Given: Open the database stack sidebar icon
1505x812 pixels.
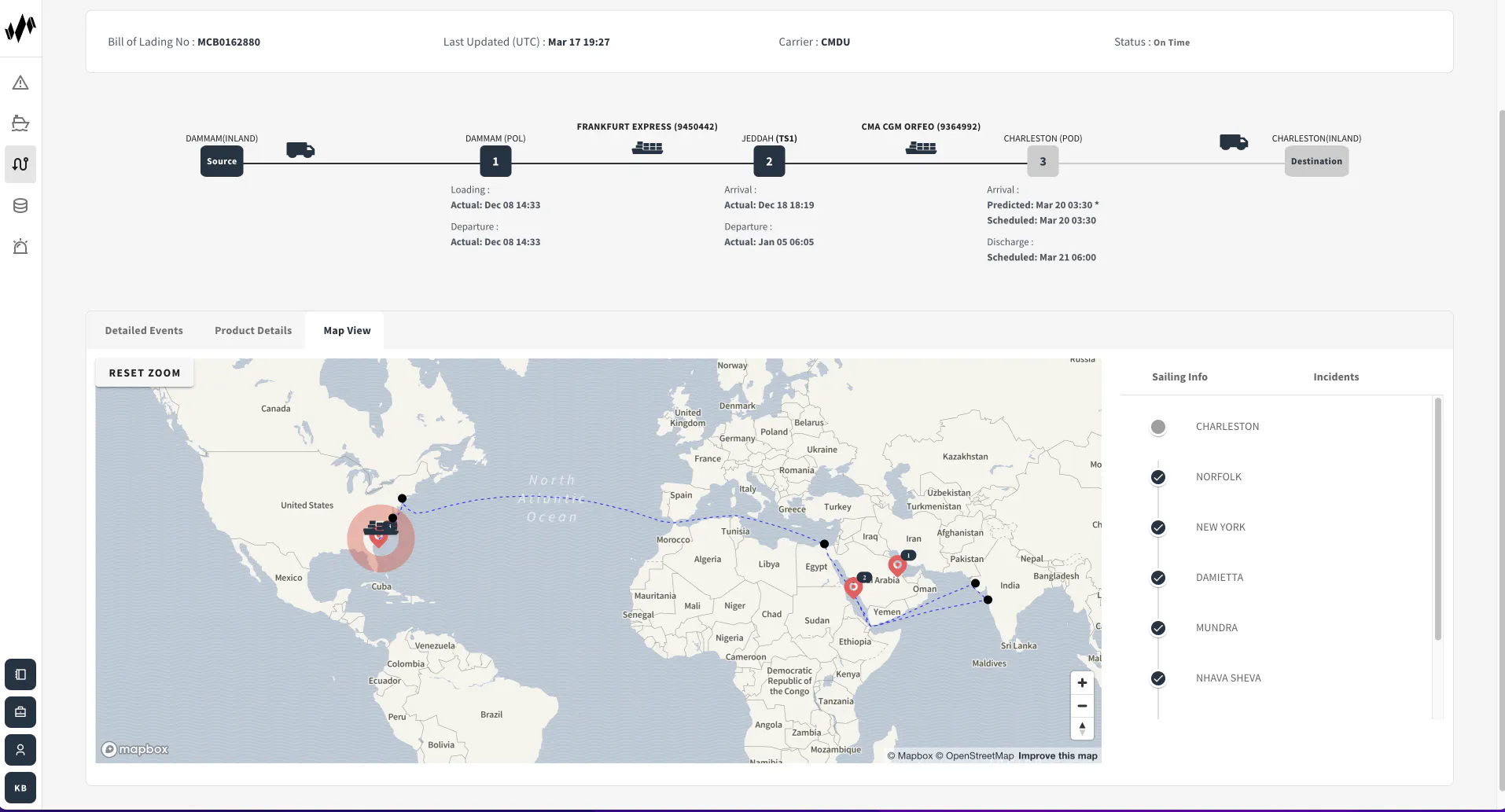Looking at the screenshot, I should point(20,206).
